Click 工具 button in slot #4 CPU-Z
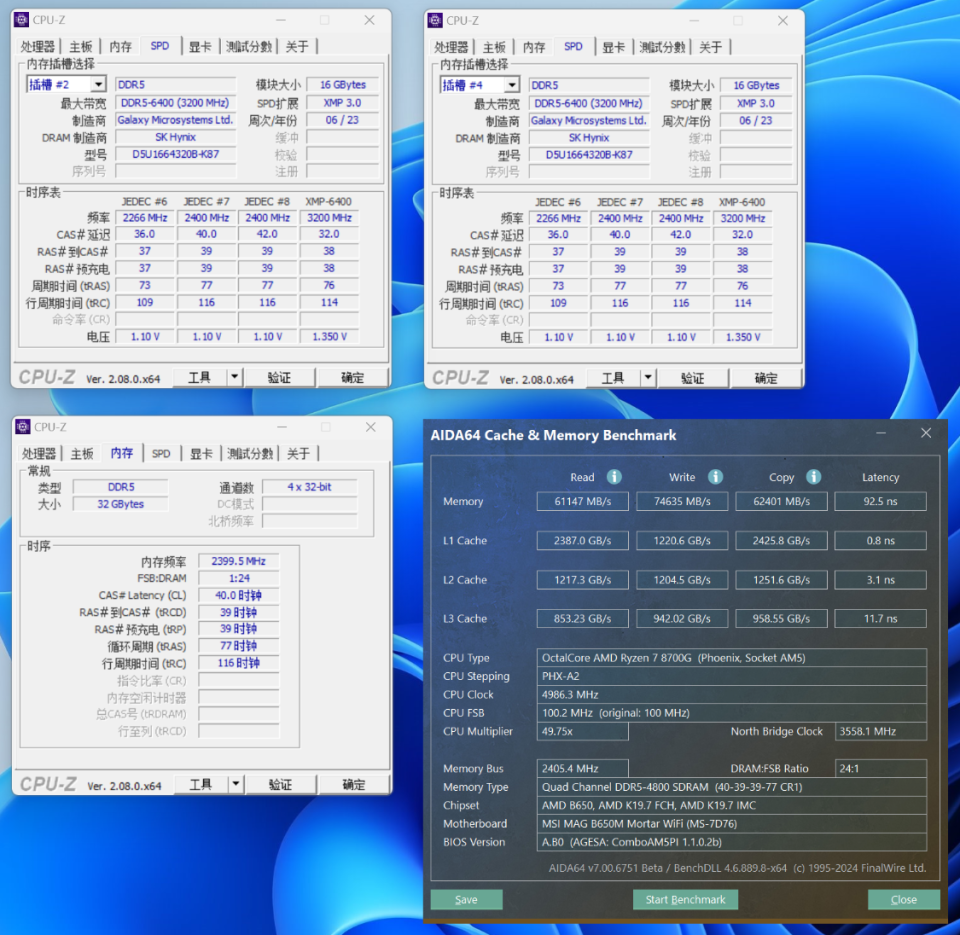The width and height of the screenshot is (960, 935). coord(613,378)
